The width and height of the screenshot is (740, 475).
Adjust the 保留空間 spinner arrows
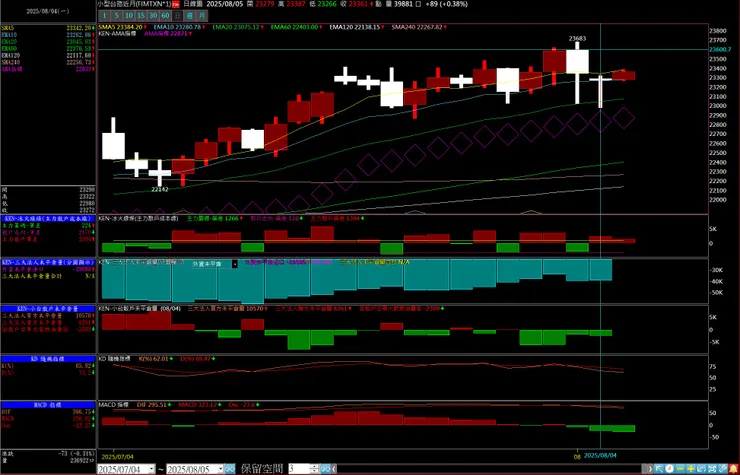[314, 469]
